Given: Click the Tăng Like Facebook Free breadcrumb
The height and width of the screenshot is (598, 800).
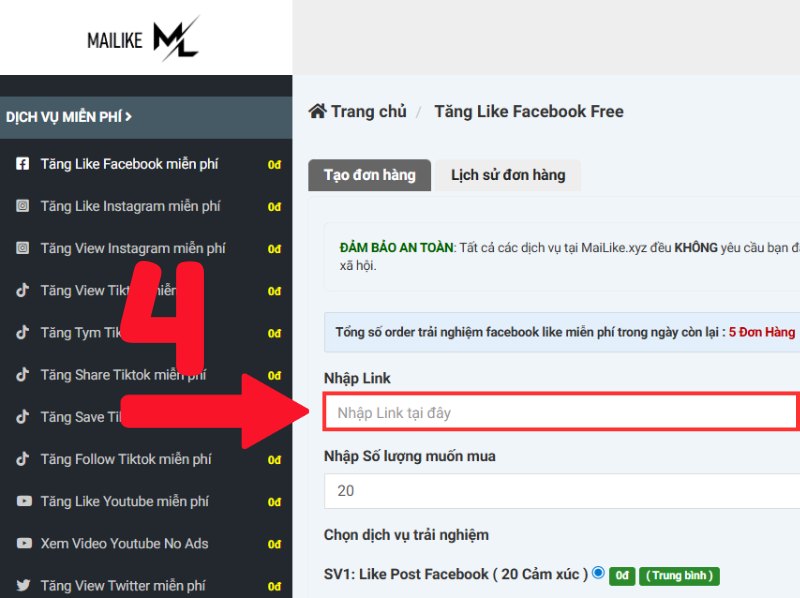Looking at the screenshot, I should click(x=529, y=111).
